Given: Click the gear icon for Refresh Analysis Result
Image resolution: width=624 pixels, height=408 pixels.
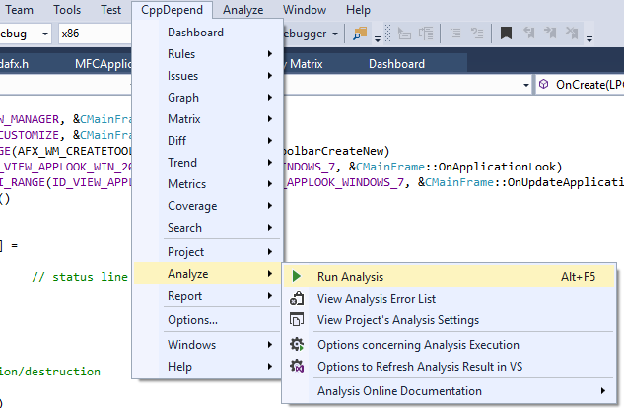Looking at the screenshot, I should [297, 366].
